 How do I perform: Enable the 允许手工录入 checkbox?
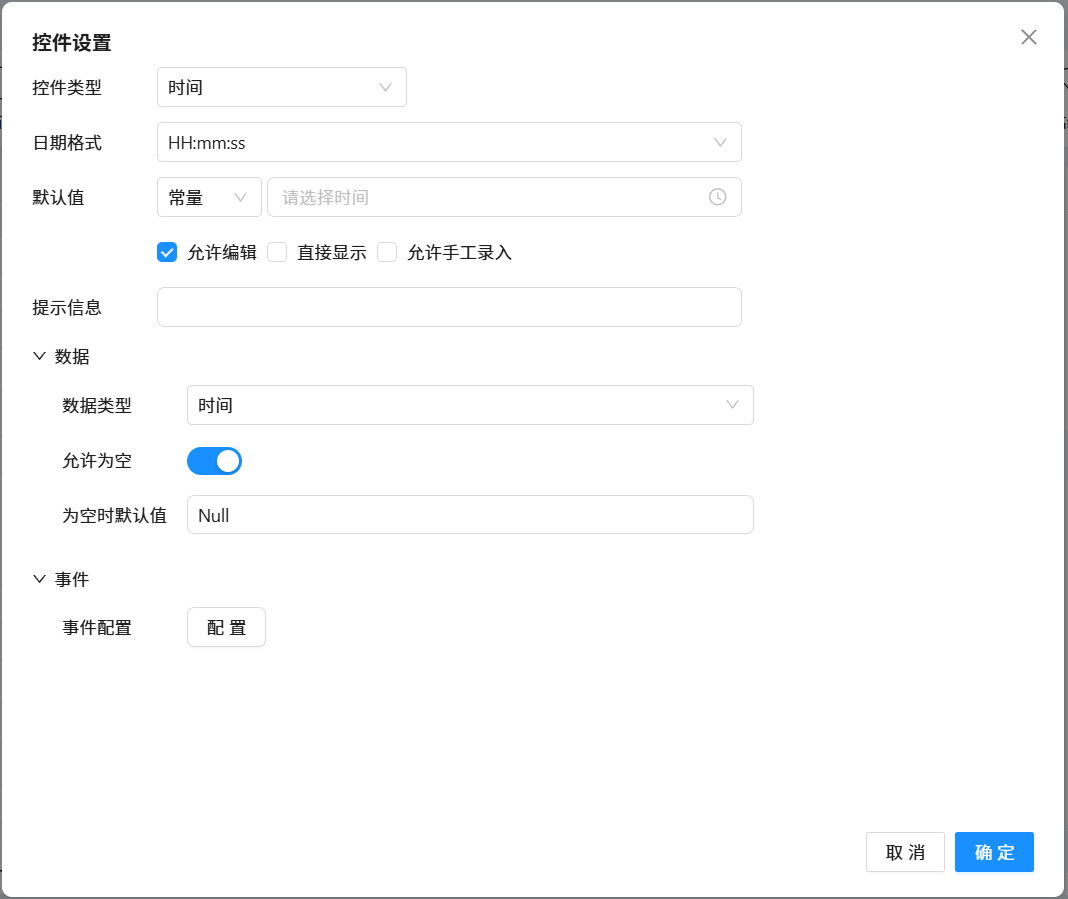(x=387, y=252)
